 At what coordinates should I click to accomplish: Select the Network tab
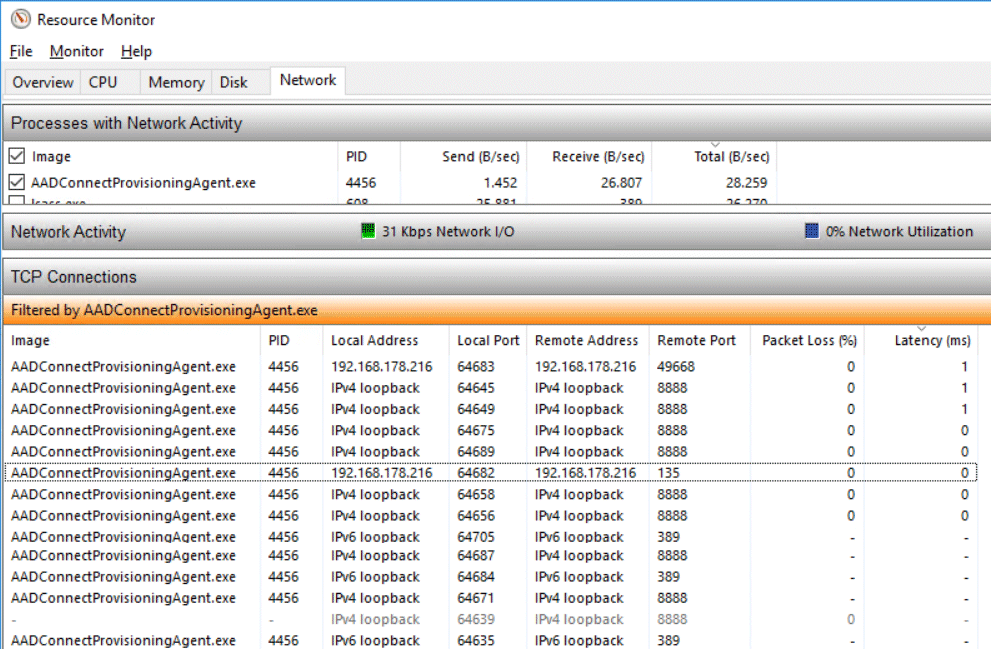[x=308, y=80]
